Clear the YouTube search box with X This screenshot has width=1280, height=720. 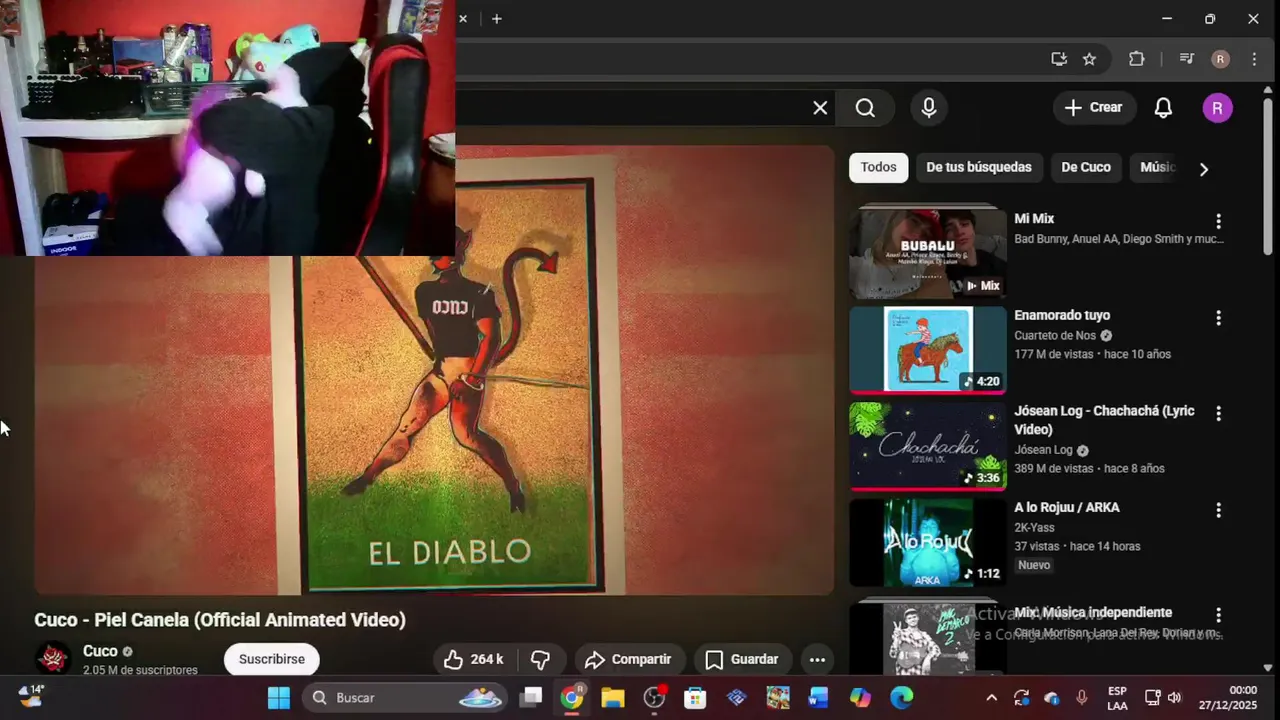[x=820, y=108]
